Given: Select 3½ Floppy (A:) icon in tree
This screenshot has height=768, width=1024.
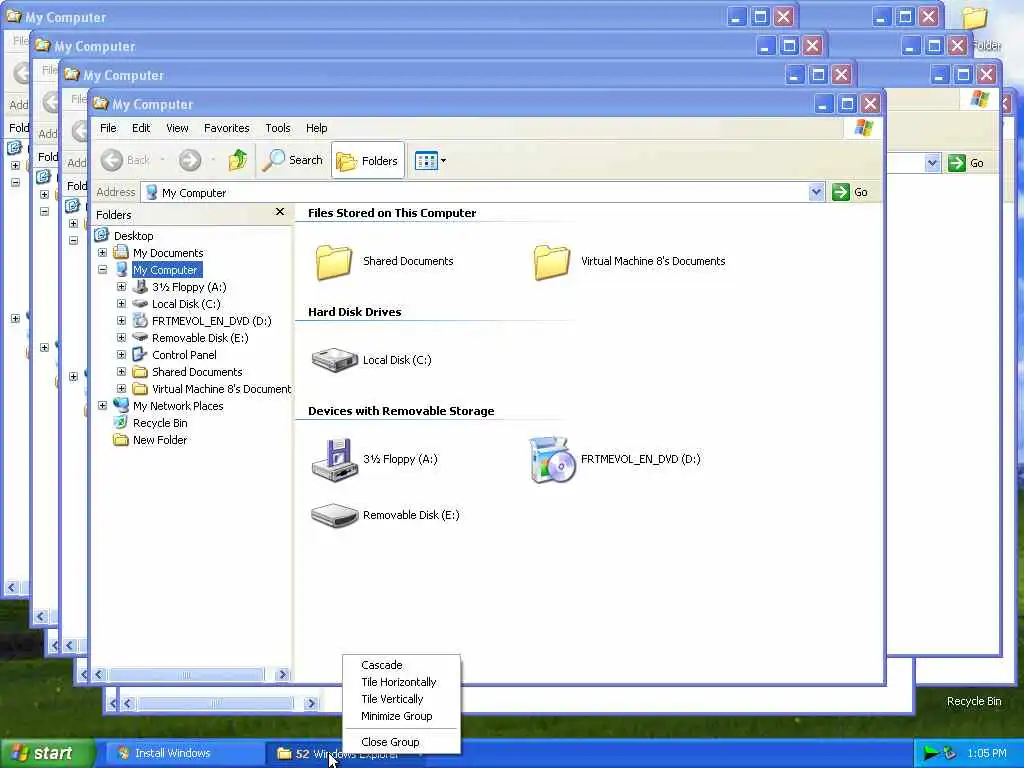Looking at the screenshot, I should pyautogui.click(x=140, y=287).
